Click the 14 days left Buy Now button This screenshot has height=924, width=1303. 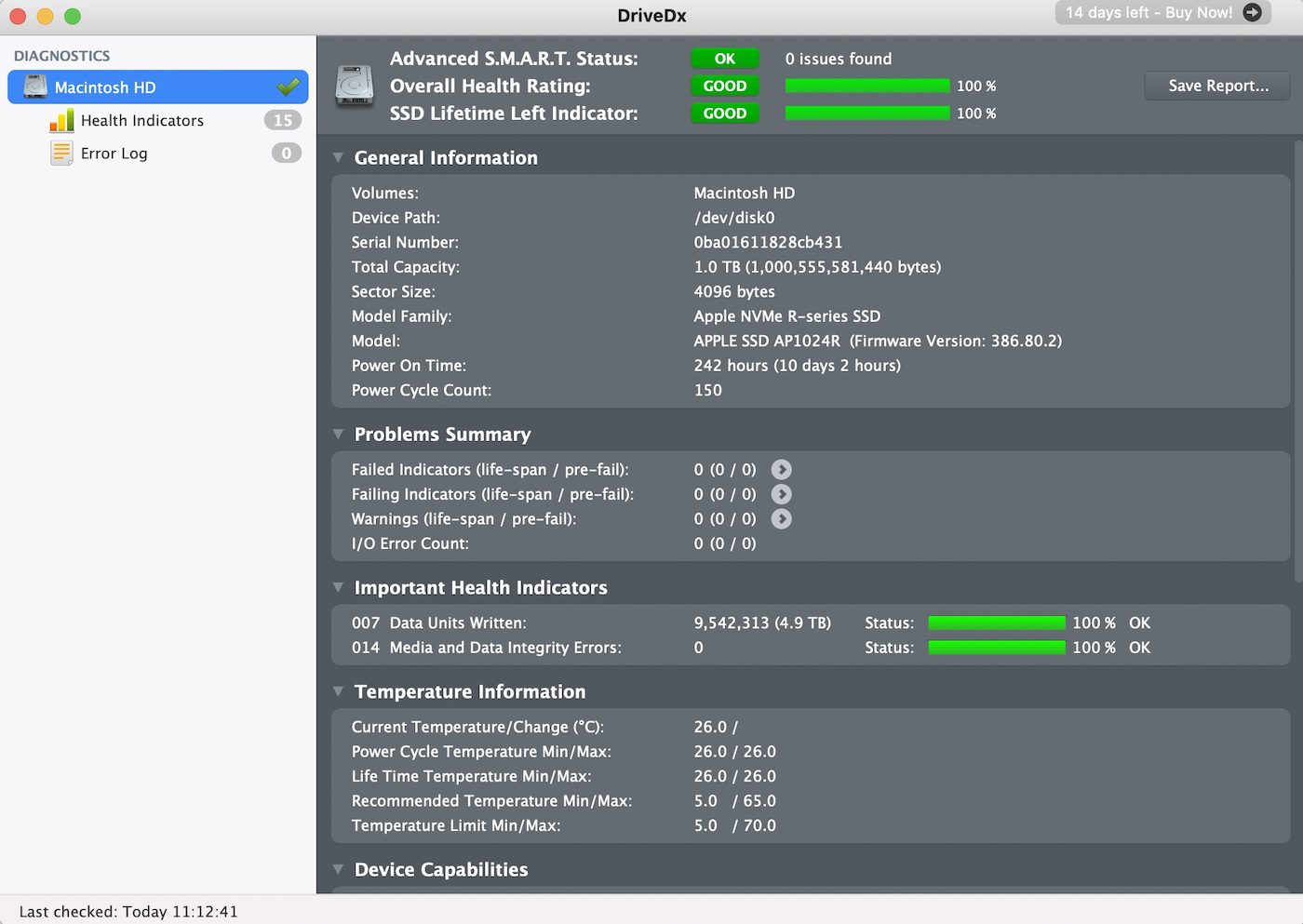[1149, 12]
